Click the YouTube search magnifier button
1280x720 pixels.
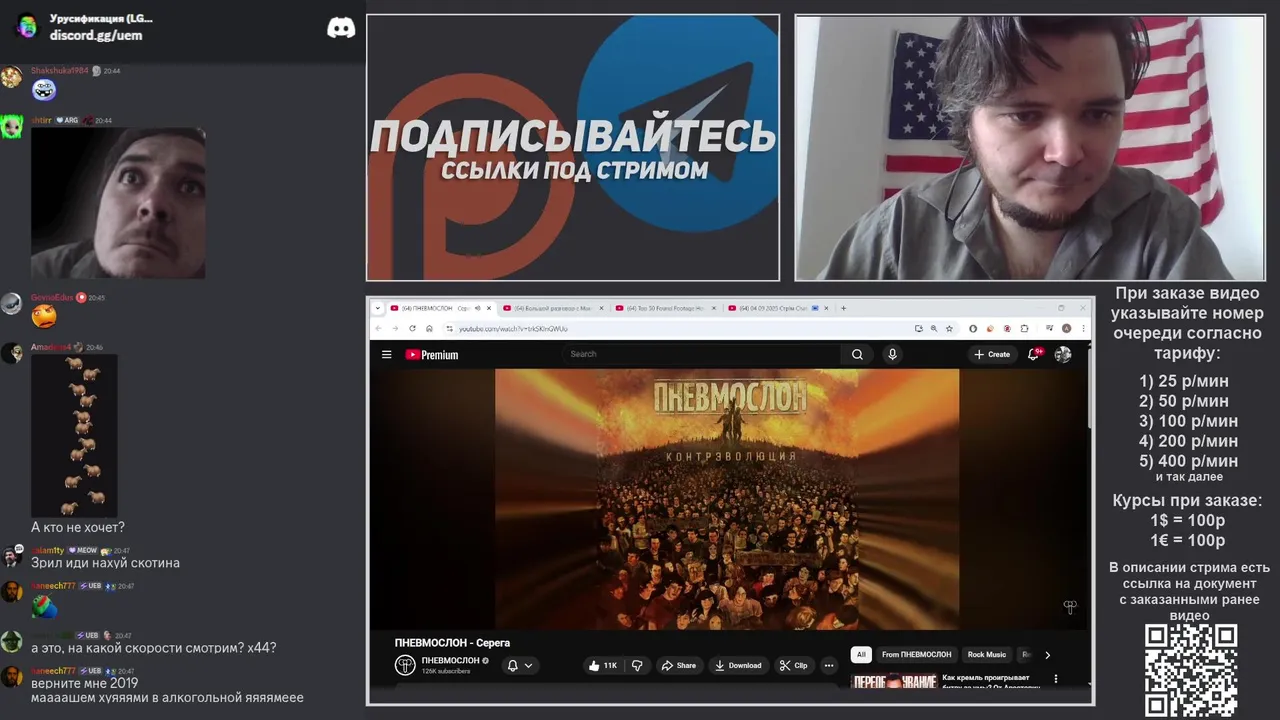pyautogui.click(x=857, y=354)
